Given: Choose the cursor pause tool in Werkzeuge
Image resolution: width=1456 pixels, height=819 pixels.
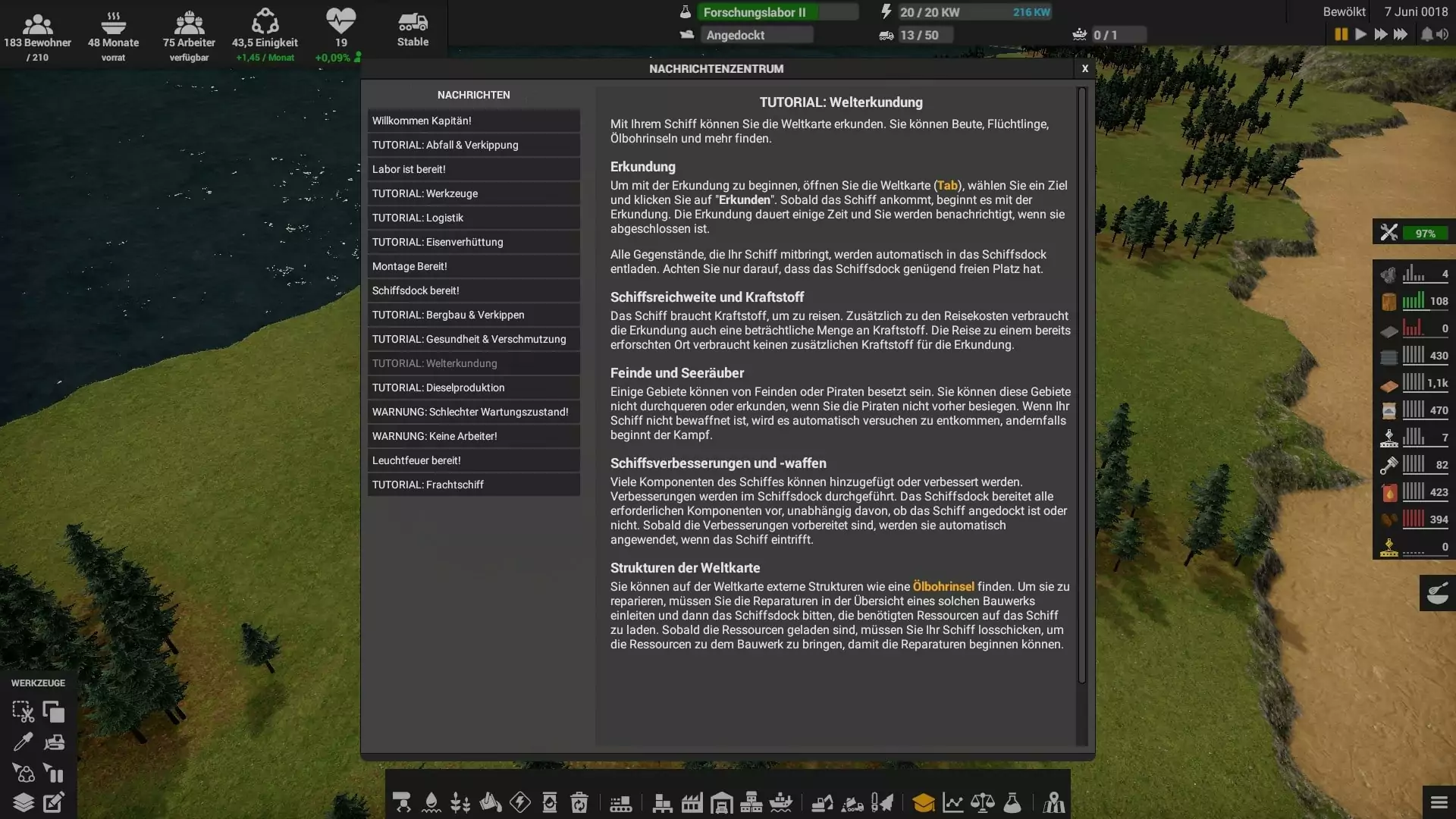Looking at the screenshot, I should pos(54,773).
